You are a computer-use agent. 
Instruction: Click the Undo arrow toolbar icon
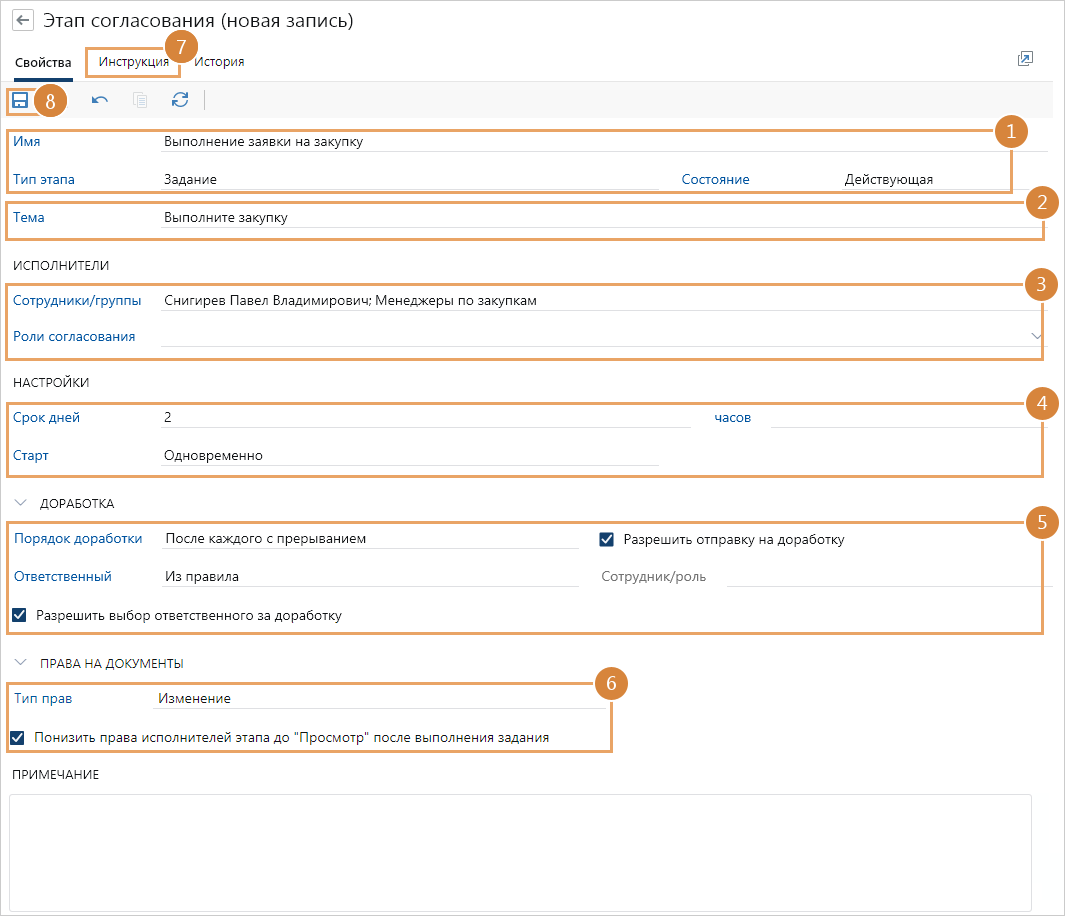(x=100, y=100)
